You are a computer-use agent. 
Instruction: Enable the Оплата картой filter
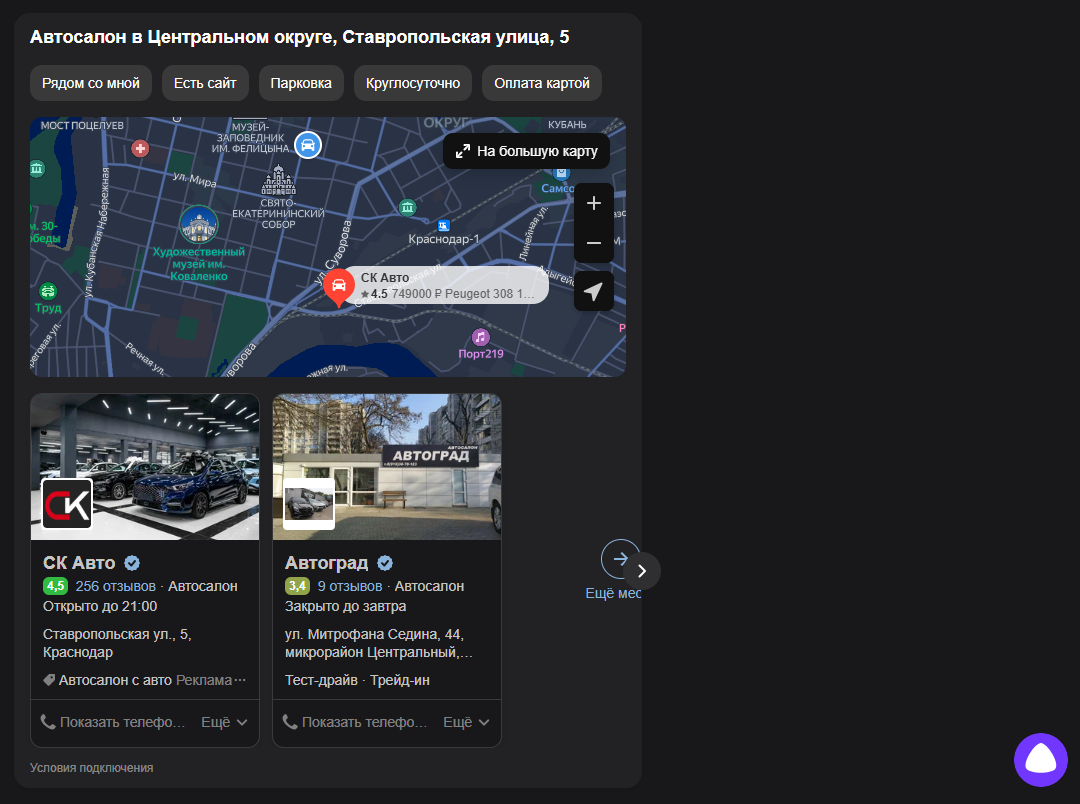[x=542, y=83]
